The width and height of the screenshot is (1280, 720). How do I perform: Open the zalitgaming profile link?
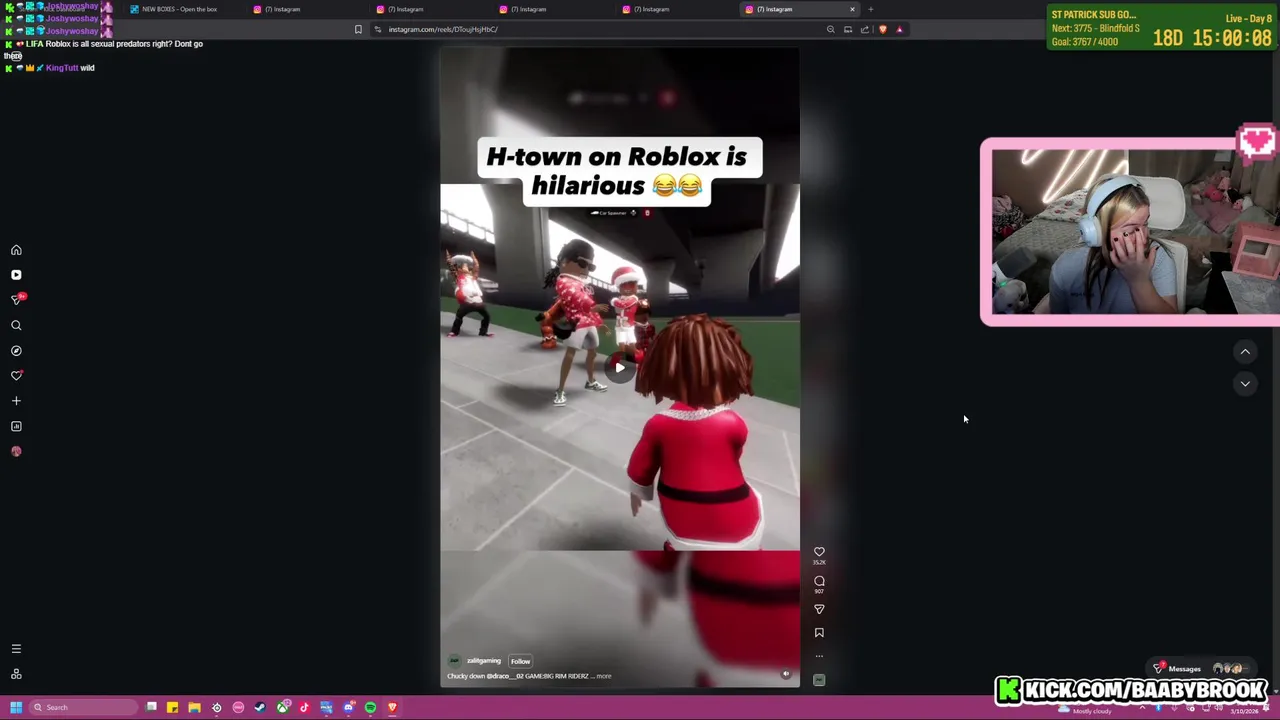click(x=483, y=661)
